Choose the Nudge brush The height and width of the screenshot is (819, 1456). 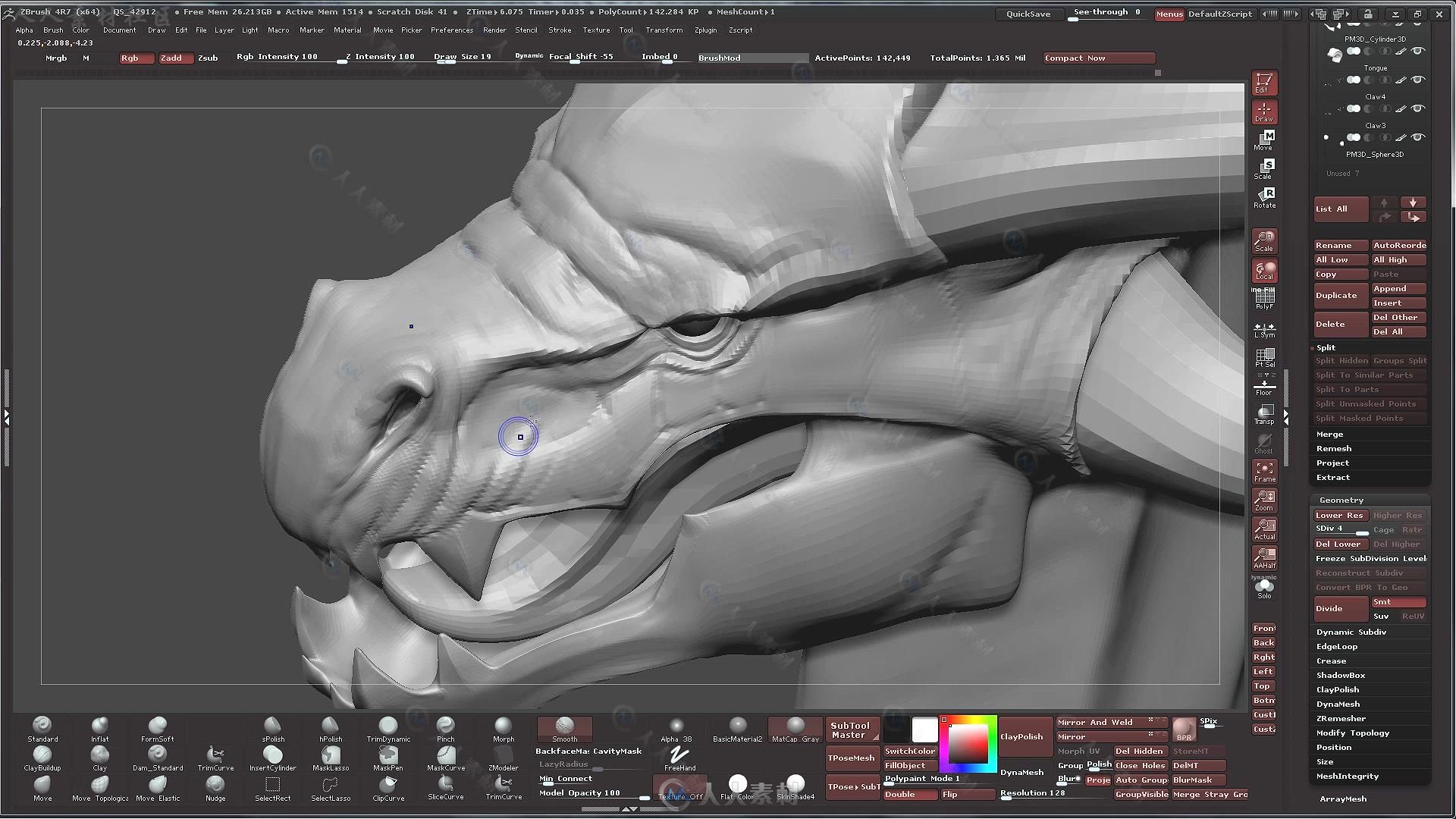pos(215,788)
